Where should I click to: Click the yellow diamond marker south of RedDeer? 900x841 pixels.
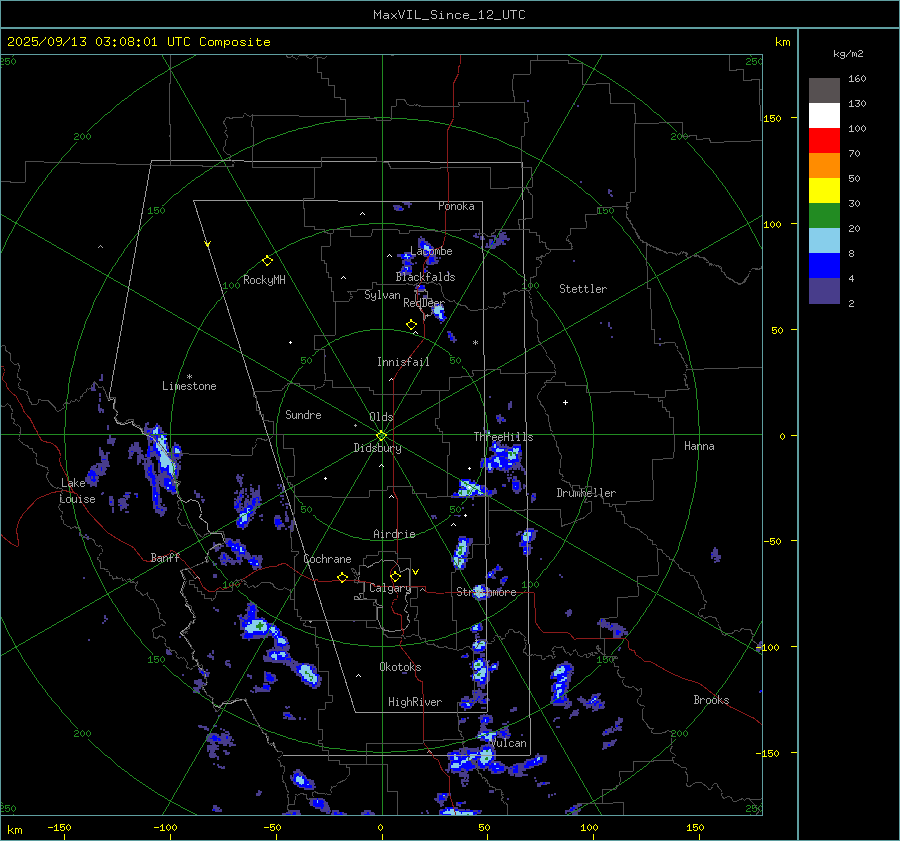pos(411,325)
